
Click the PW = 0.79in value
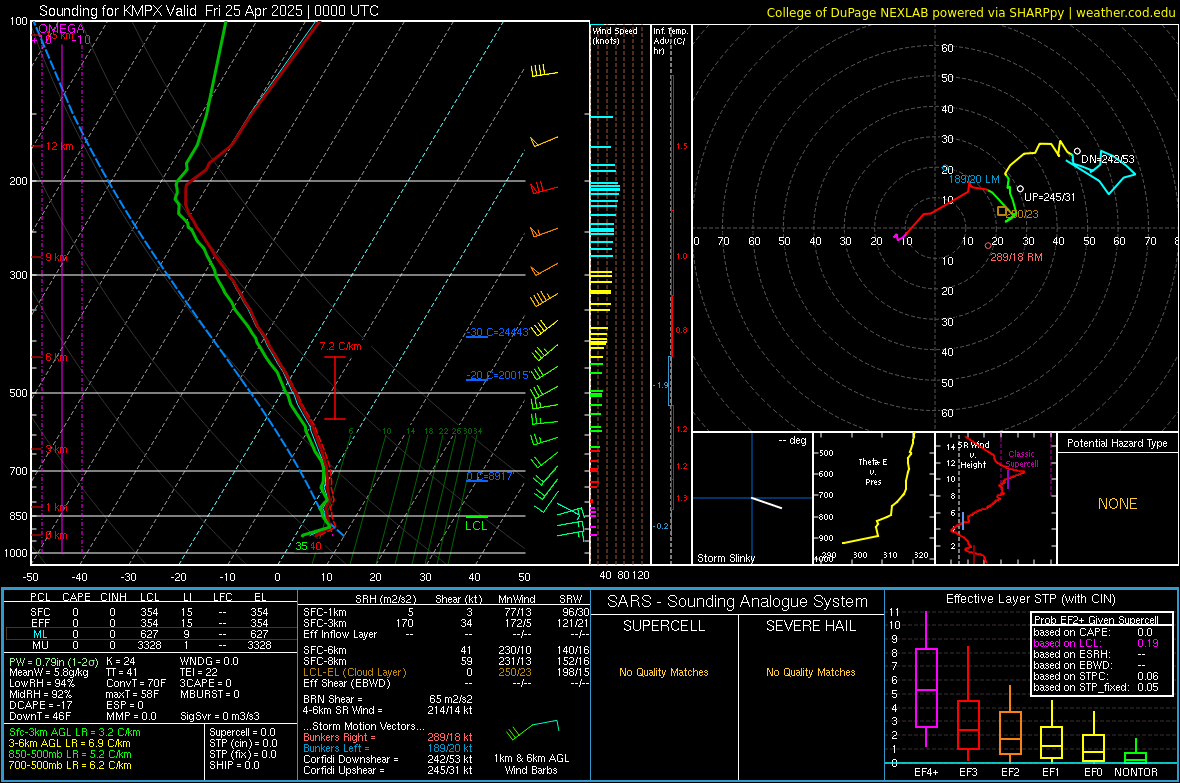53,661
